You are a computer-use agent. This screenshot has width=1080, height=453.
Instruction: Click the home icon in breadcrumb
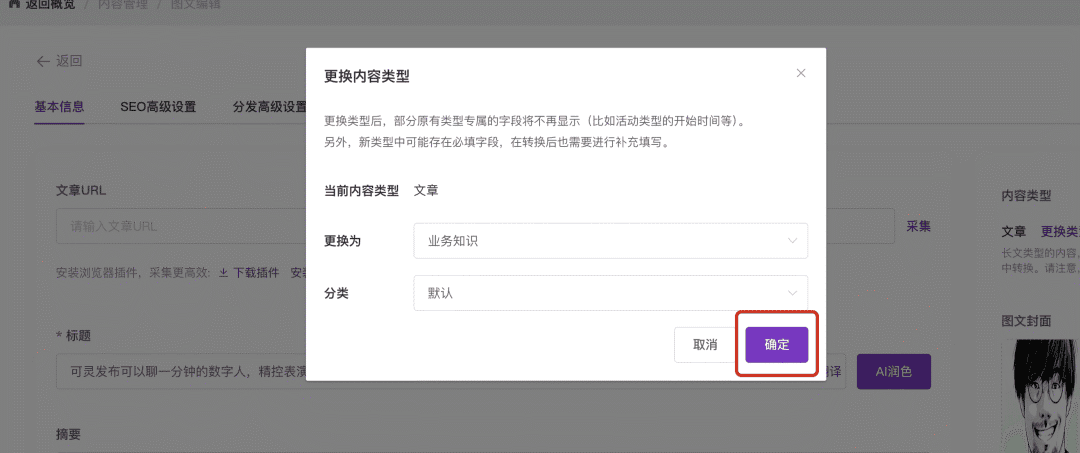point(13,3)
